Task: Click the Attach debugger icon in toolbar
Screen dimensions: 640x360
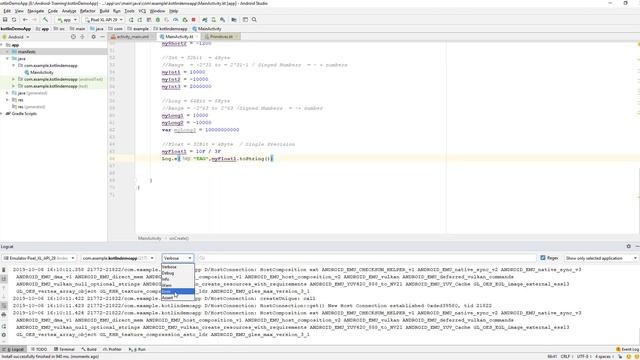Action: [185, 20]
